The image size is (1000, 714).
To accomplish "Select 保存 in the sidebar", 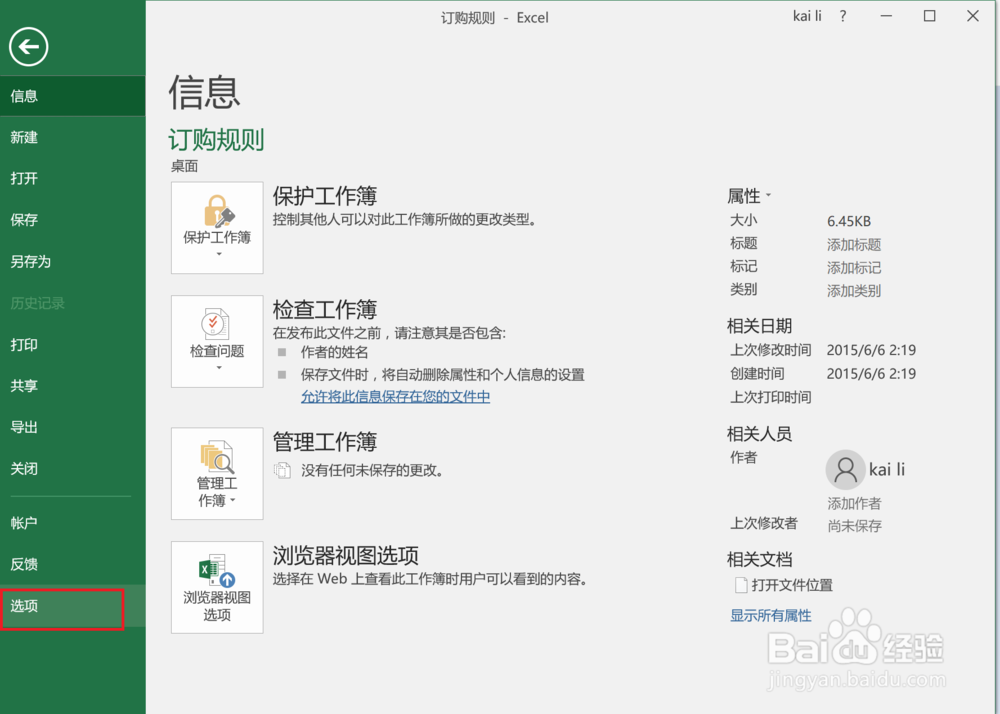I will (x=73, y=220).
